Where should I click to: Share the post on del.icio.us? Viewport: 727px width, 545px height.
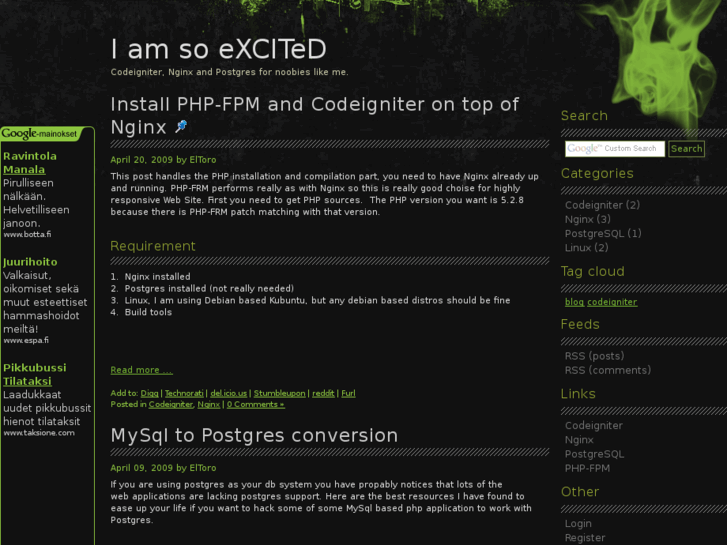(229, 393)
